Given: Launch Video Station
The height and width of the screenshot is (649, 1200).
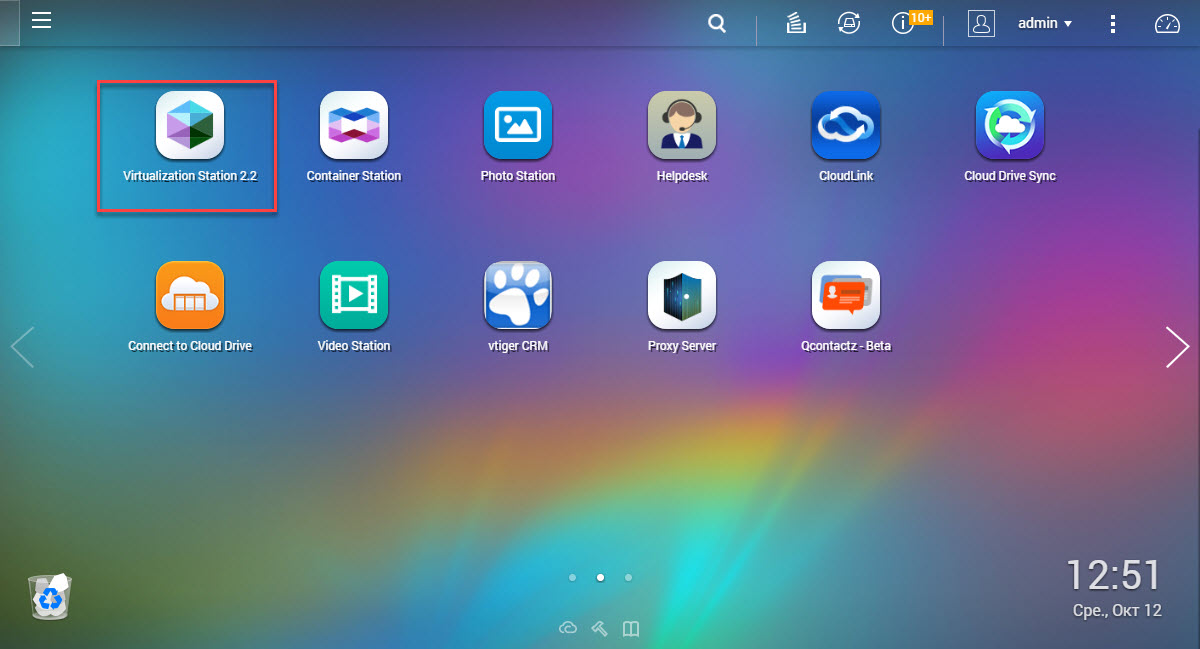Looking at the screenshot, I should [354, 296].
